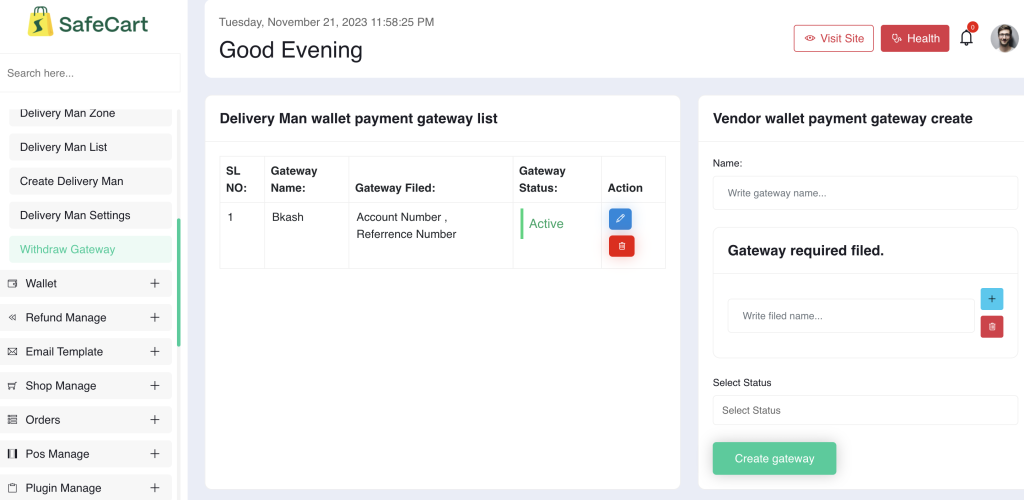Screen dimensions: 1024x500
Task: Click the Create gateway button
Action: (774, 458)
